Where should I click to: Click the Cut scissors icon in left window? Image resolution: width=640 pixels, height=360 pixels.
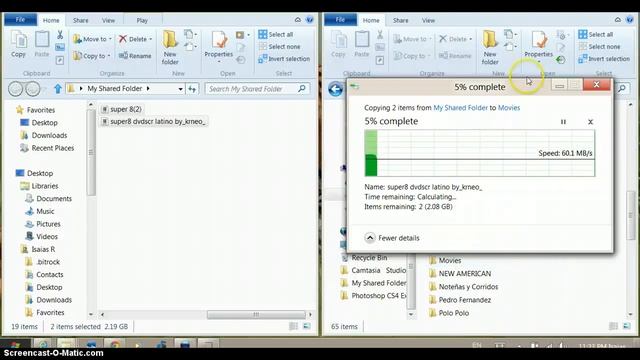tap(60, 35)
